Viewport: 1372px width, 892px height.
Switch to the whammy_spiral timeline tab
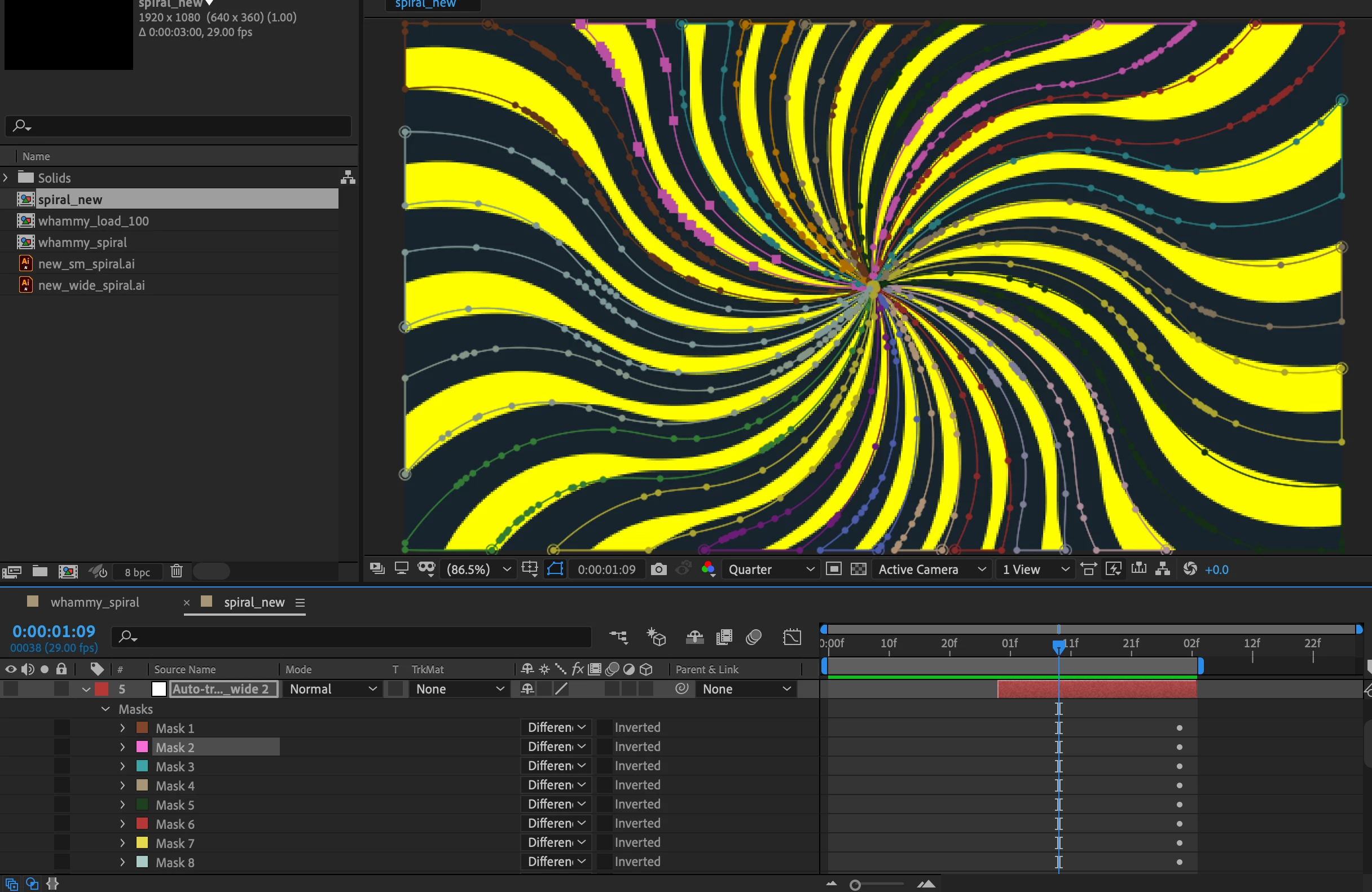pos(95,602)
